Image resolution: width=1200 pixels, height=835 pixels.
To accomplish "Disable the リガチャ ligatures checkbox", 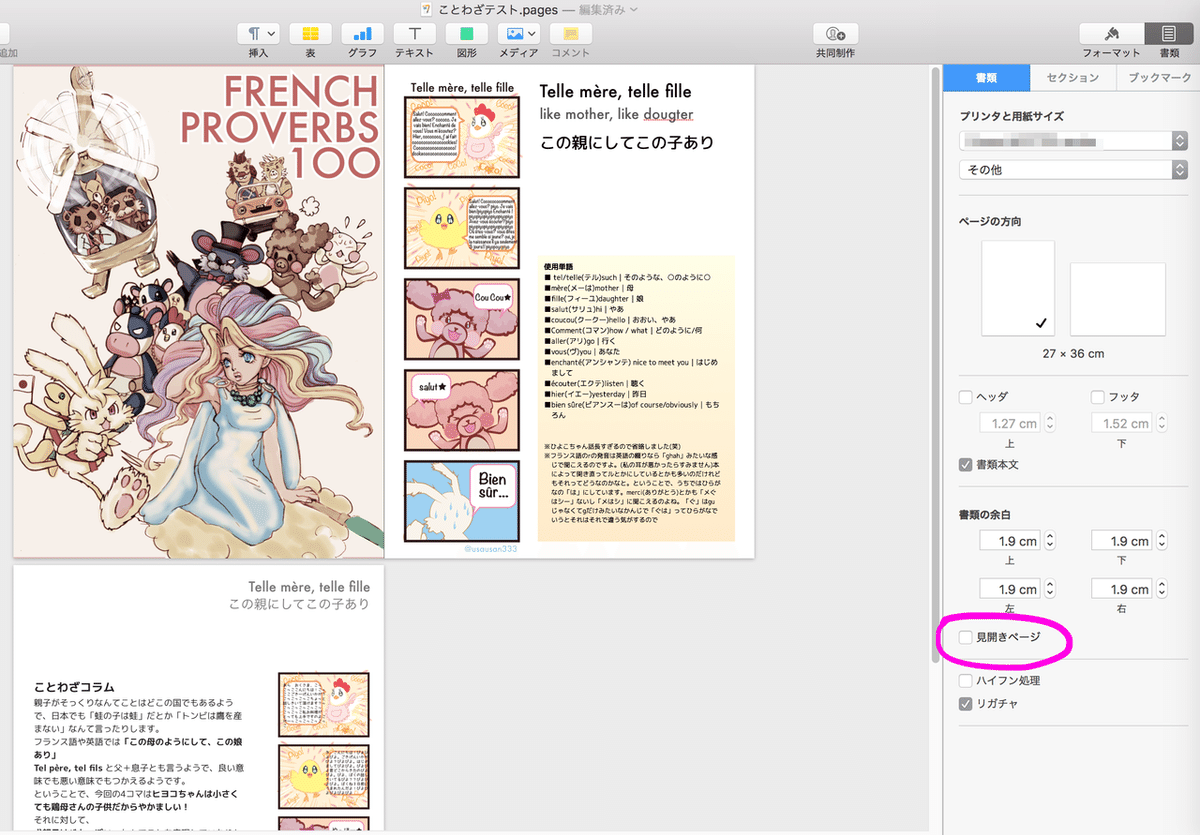I will [966, 704].
